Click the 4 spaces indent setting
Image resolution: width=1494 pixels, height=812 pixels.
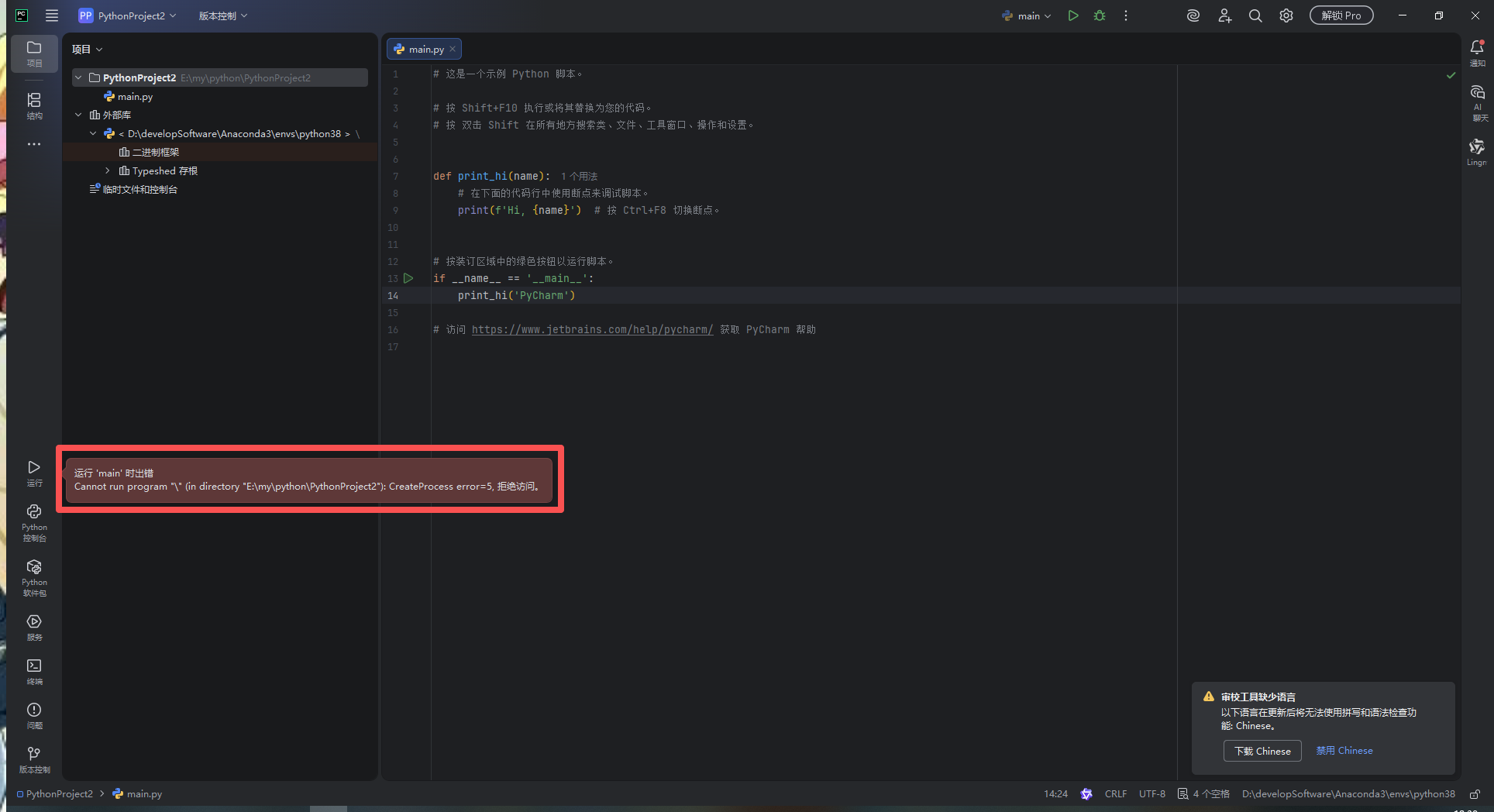point(1204,794)
